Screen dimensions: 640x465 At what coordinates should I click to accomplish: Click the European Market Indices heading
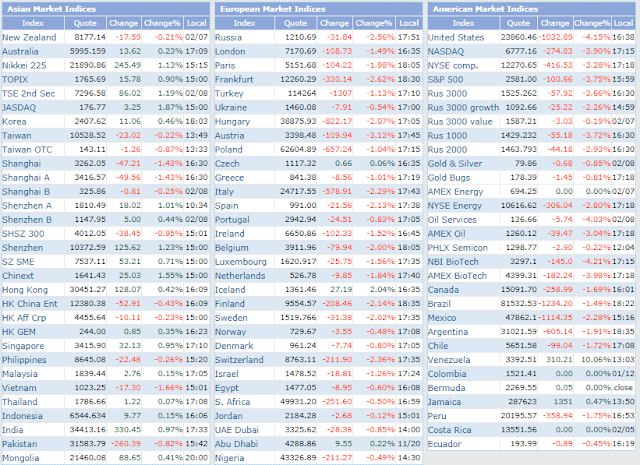[273, 9]
